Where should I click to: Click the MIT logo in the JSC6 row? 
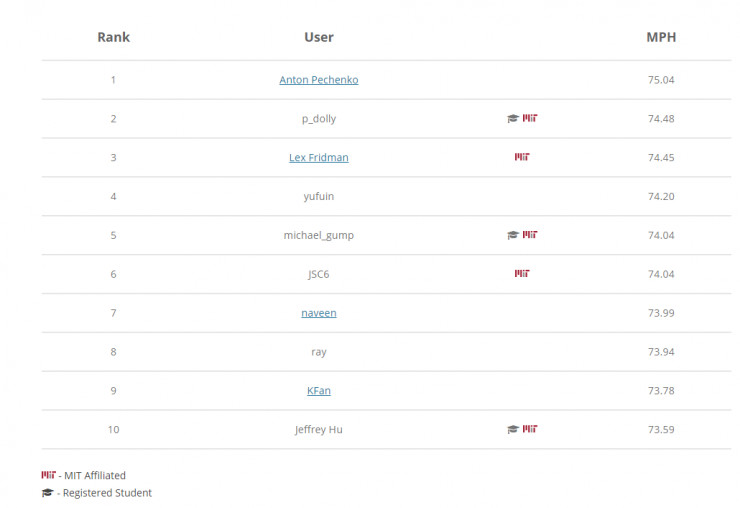click(521, 274)
